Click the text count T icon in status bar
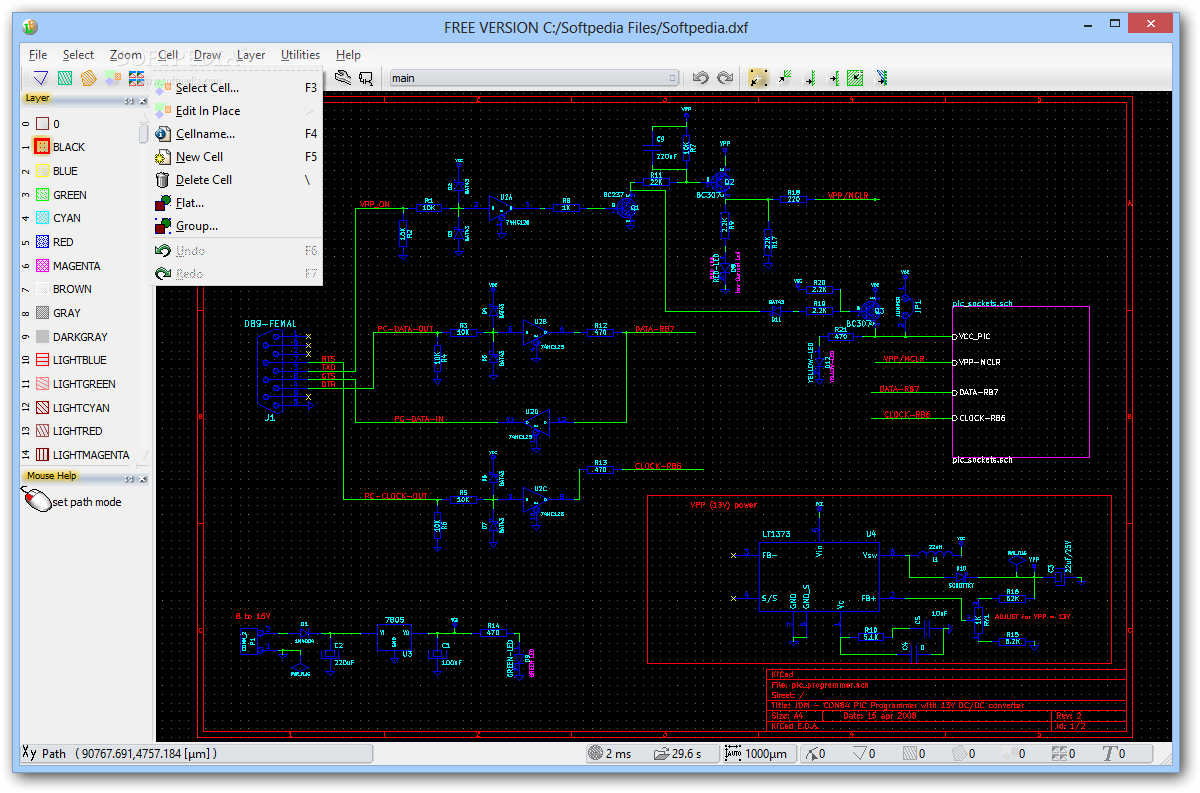Screen dimensions: 1200x793 (1109, 753)
